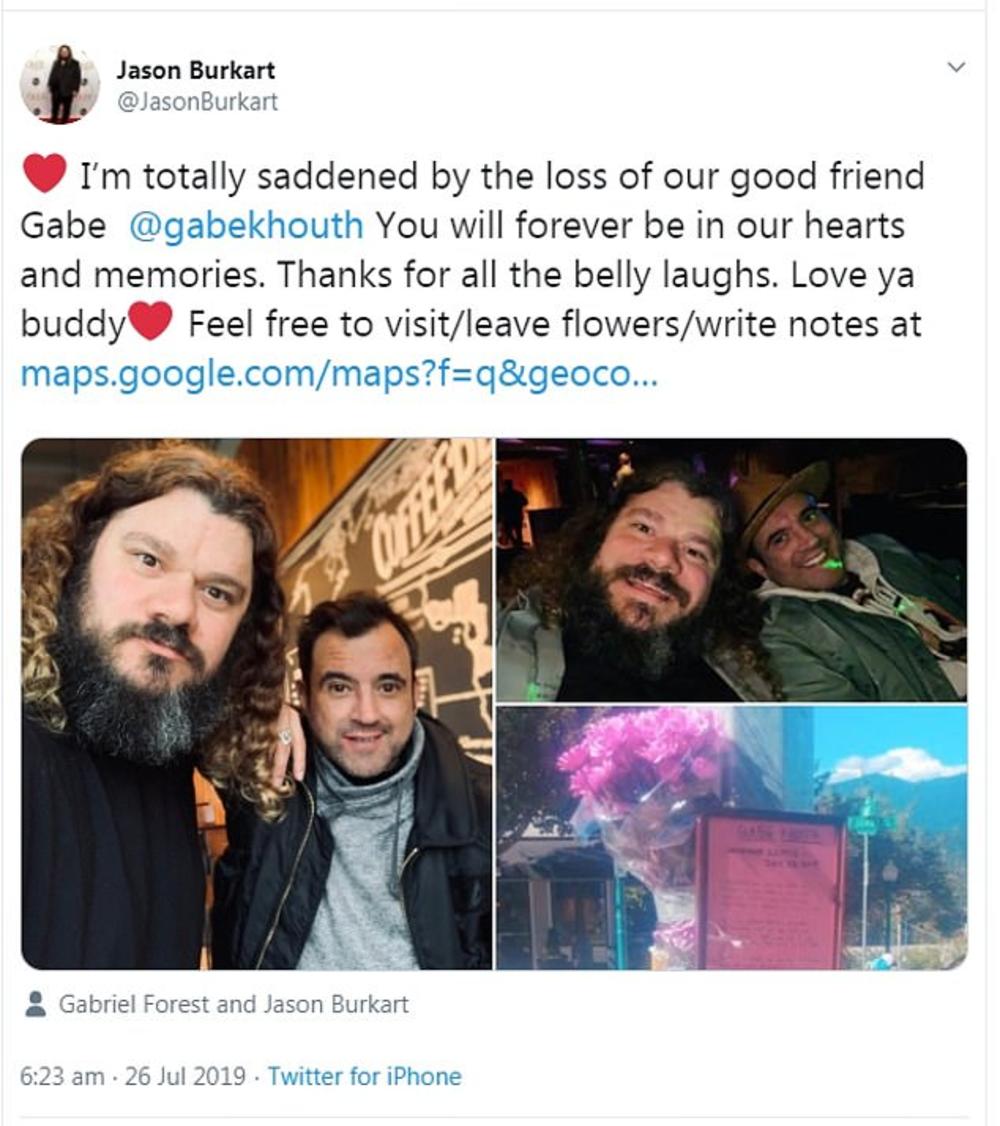Click the 26 Jul 2019 date
The height and width of the screenshot is (1126, 1000).
(x=185, y=1076)
